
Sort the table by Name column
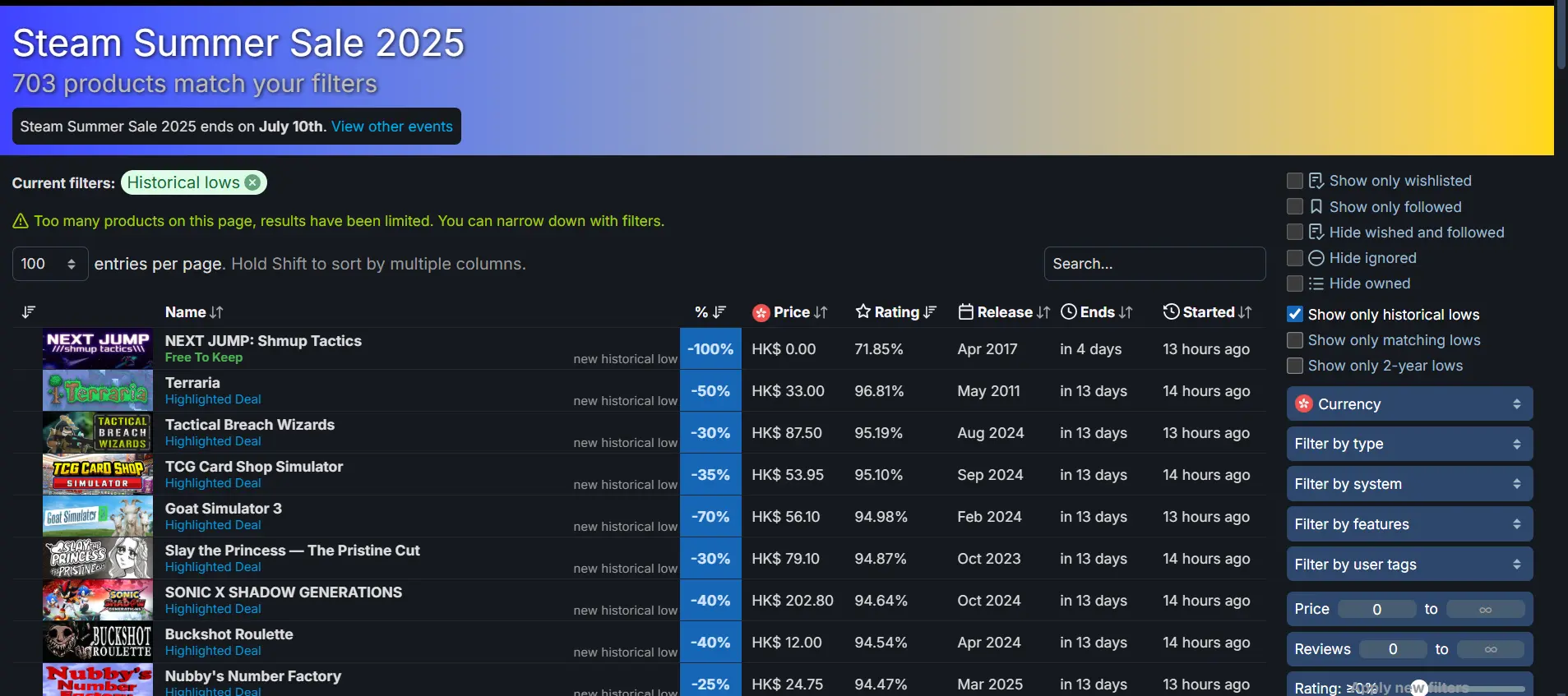pos(194,312)
